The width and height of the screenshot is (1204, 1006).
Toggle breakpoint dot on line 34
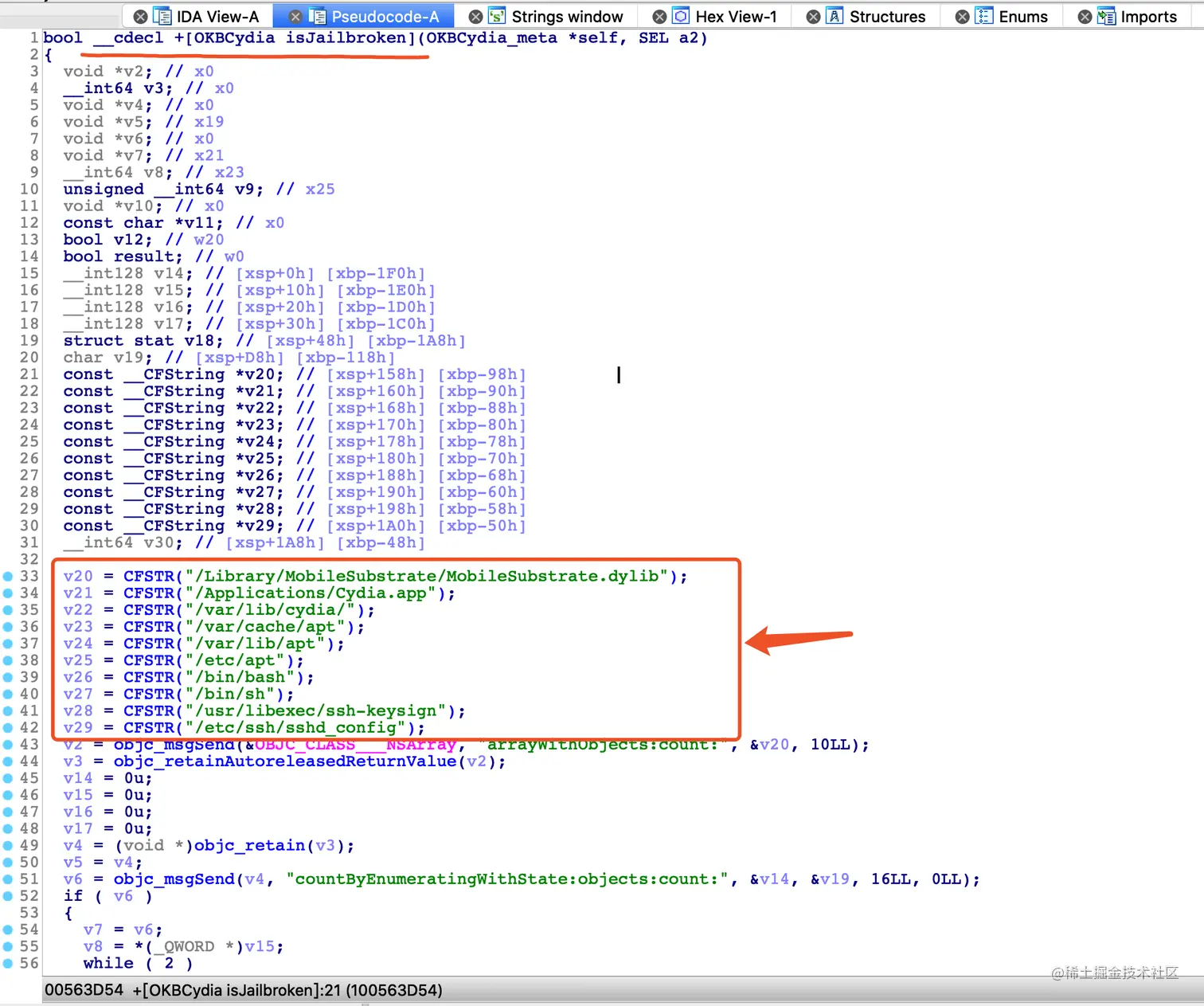8,593
